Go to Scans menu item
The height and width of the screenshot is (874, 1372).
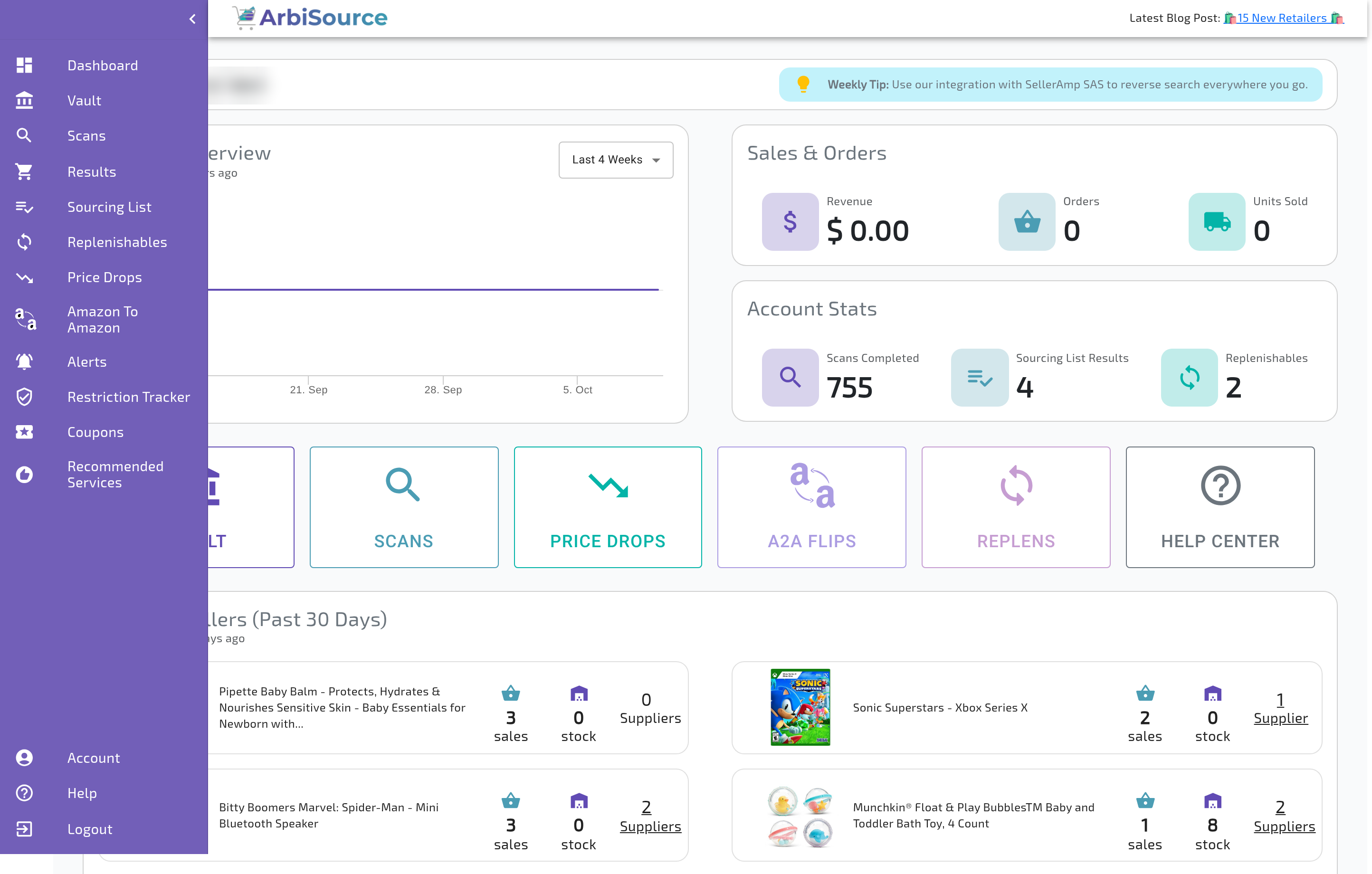86,135
